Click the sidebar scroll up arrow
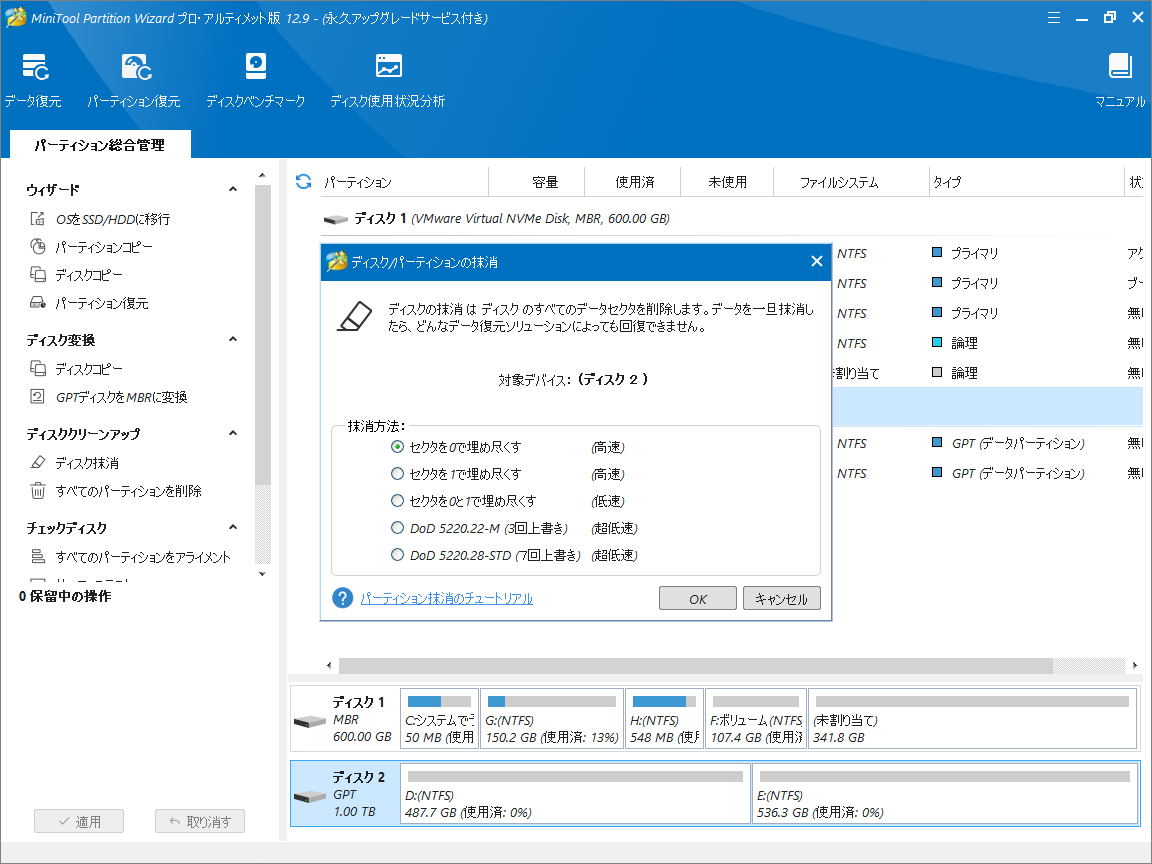Image resolution: width=1152 pixels, height=864 pixels. tap(262, 176)
